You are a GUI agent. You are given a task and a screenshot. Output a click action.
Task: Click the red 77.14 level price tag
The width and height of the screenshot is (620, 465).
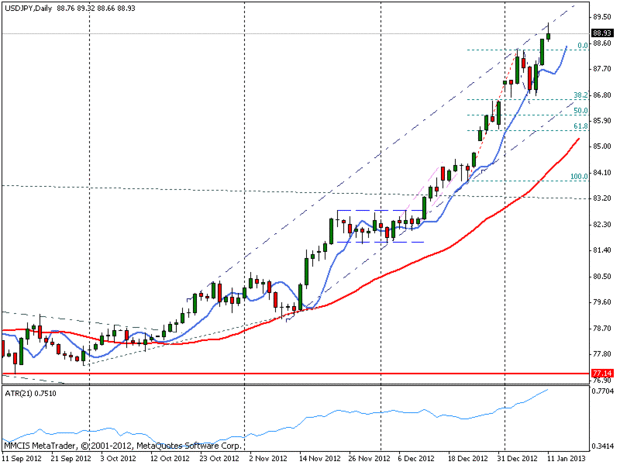(x=602, y=373)
